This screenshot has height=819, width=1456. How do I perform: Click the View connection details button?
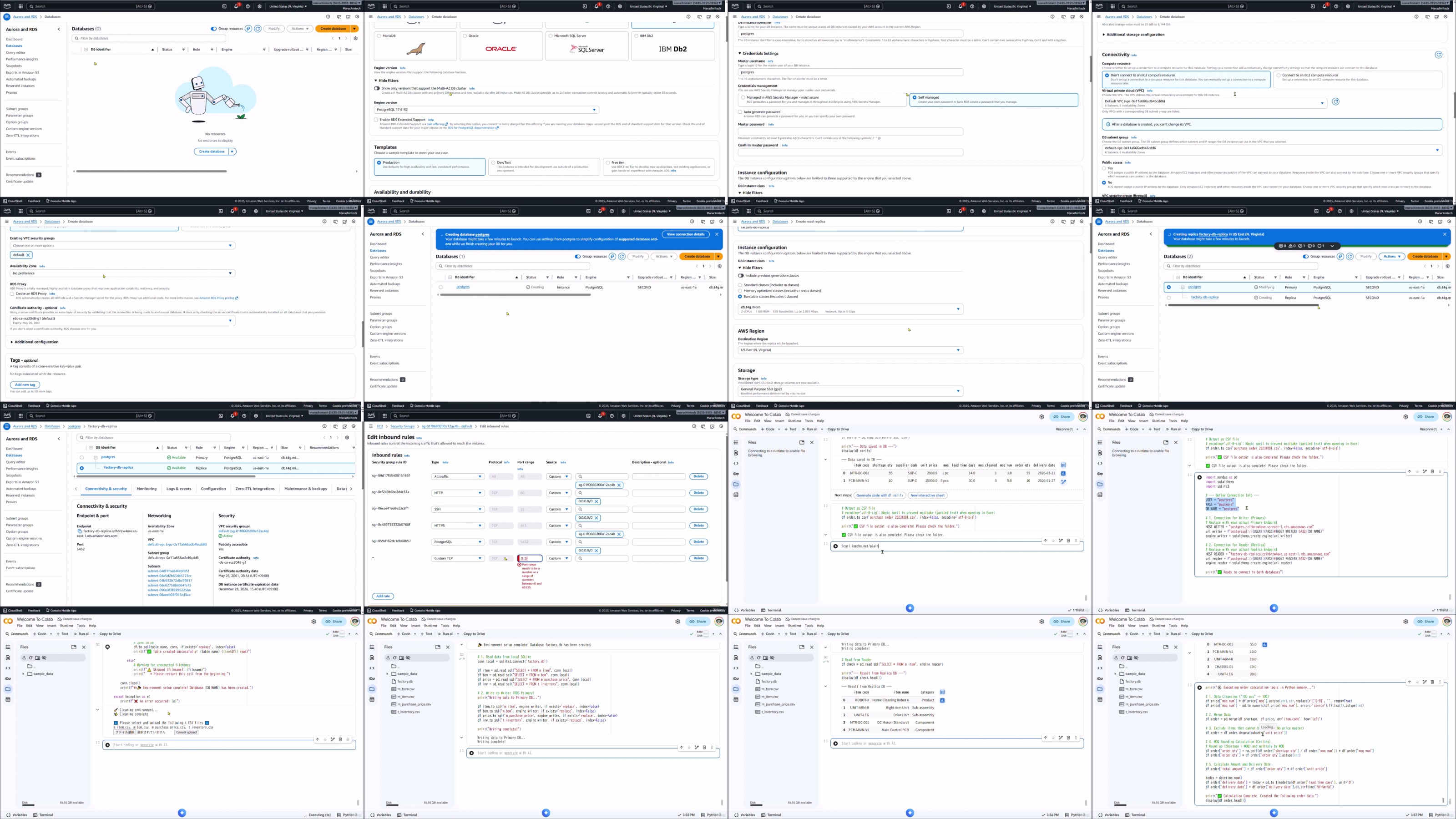pos(685,234)
